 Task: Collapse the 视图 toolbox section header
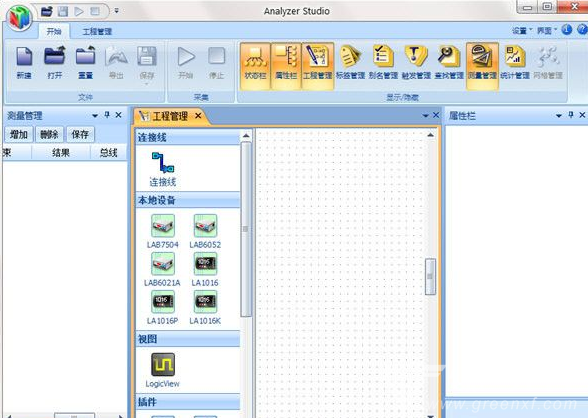[188, 339]
